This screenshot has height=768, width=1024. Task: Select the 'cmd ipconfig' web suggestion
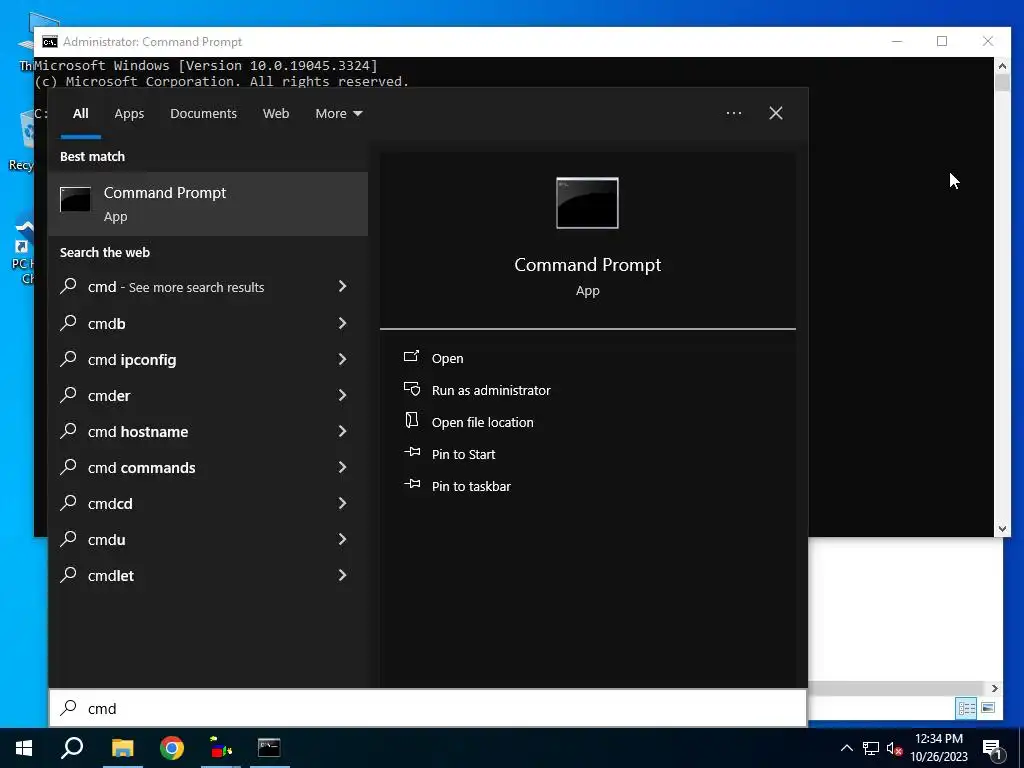pyautogui.click(x=208, y=359)
